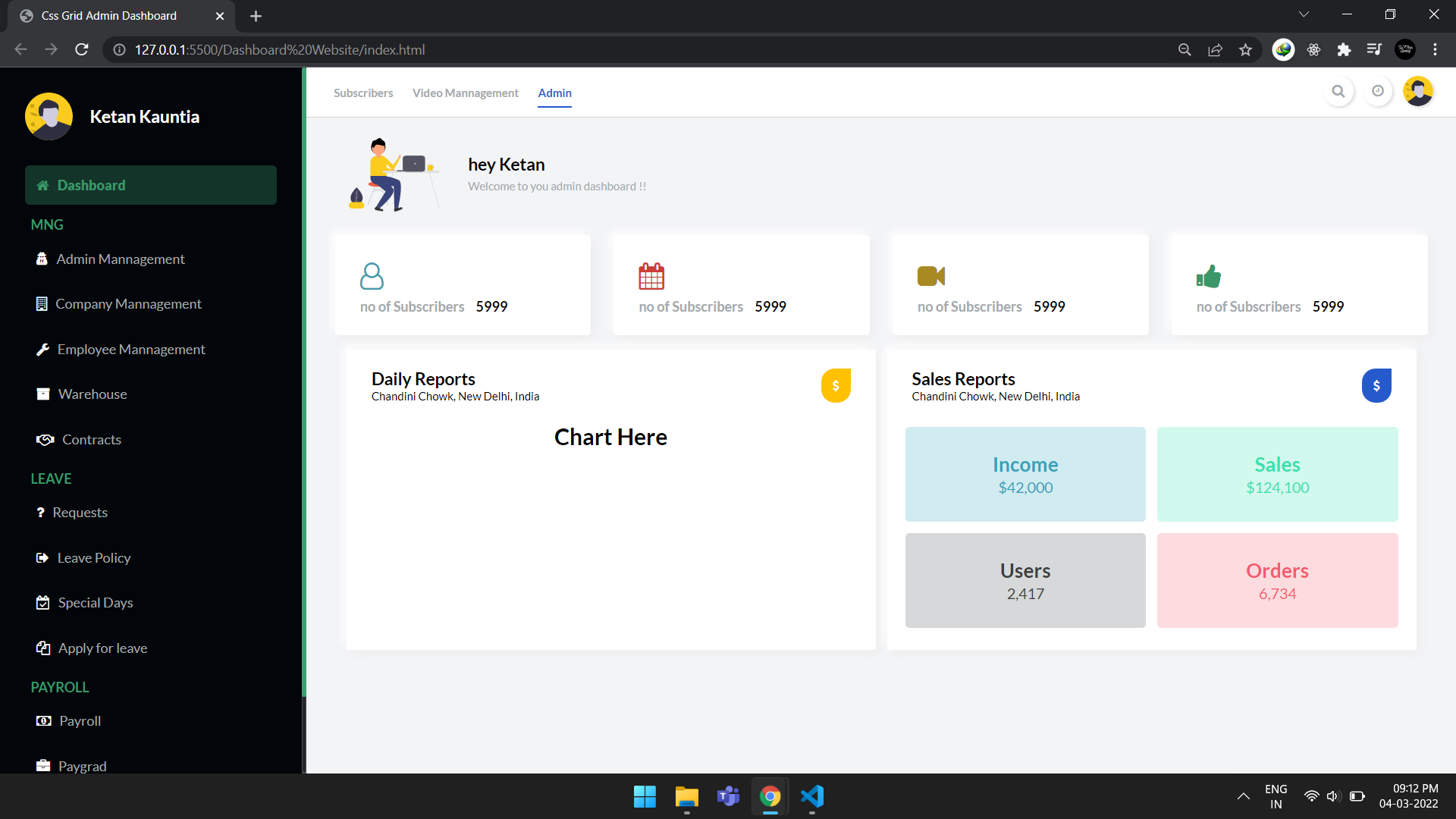Expand hidden system tray icons chevron
Viewport: 1456px width, 819px height.
[x=1242, y=796]
